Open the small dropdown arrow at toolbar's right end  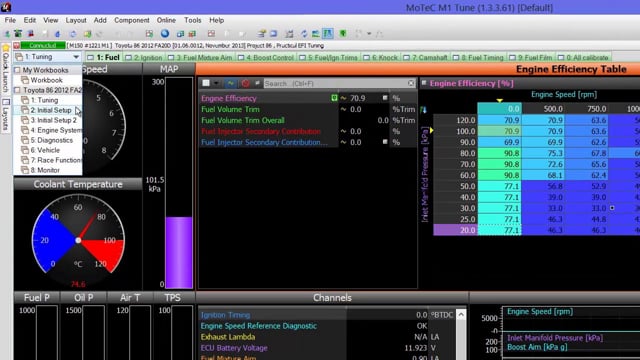pyautogui.click(x=369, y=34)
